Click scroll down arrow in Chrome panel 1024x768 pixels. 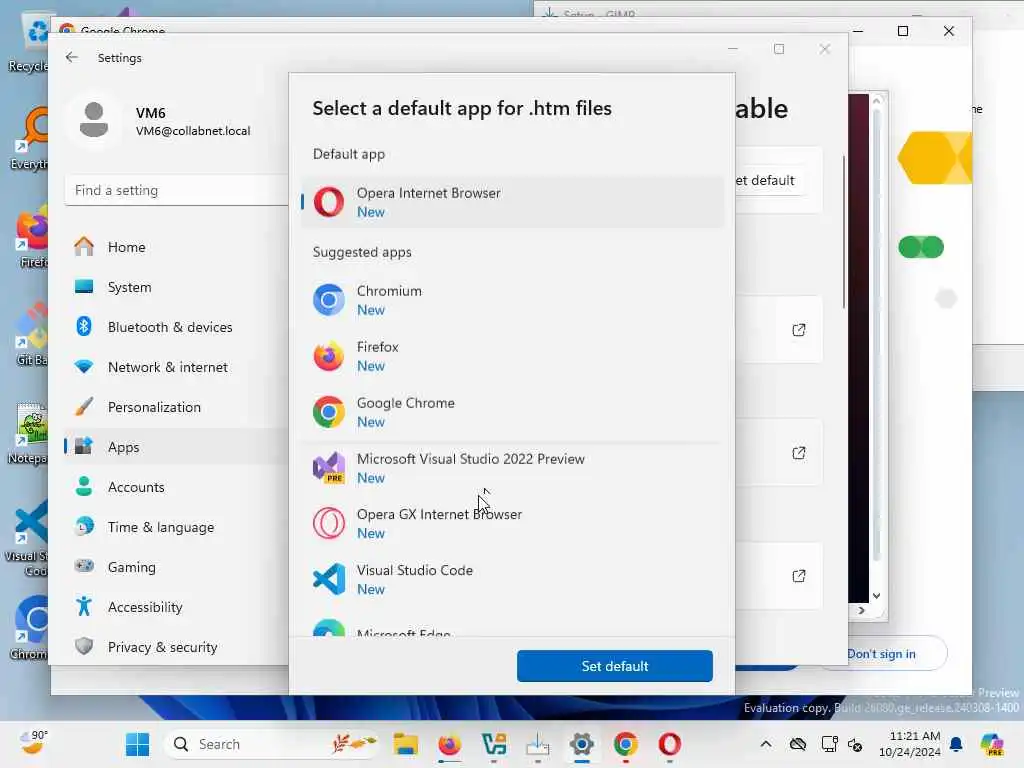point(876,596)
